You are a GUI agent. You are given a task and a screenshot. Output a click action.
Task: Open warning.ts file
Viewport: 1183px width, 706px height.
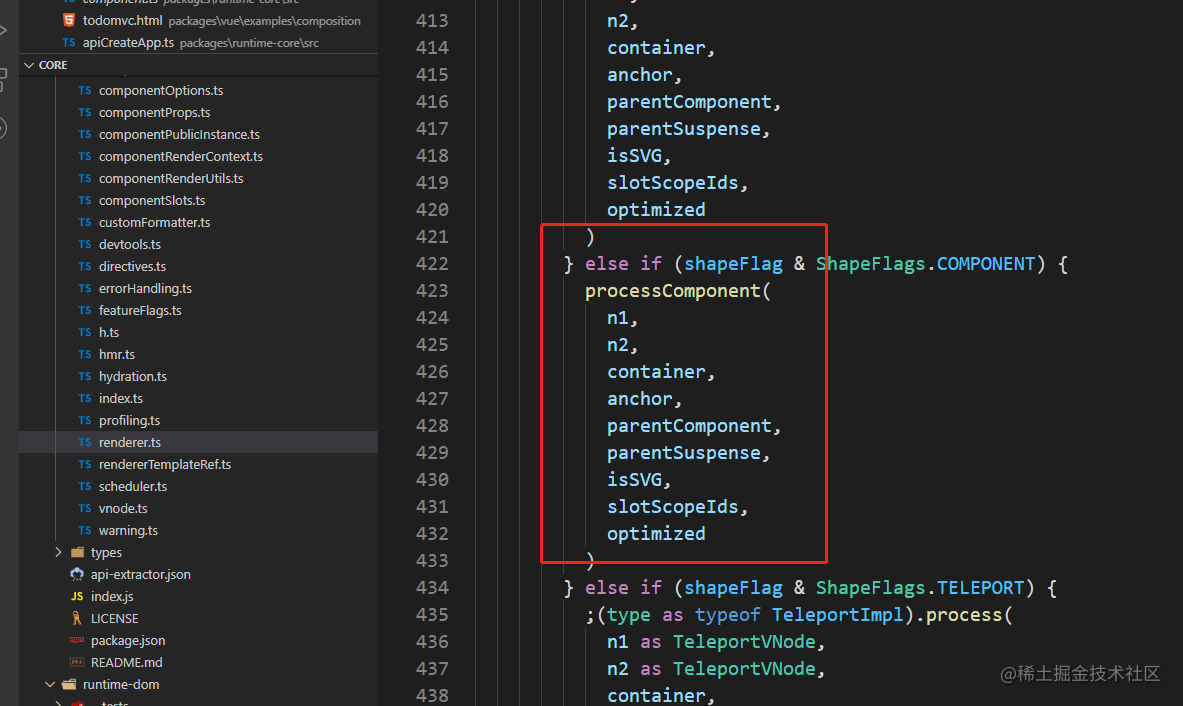(128, 530)
